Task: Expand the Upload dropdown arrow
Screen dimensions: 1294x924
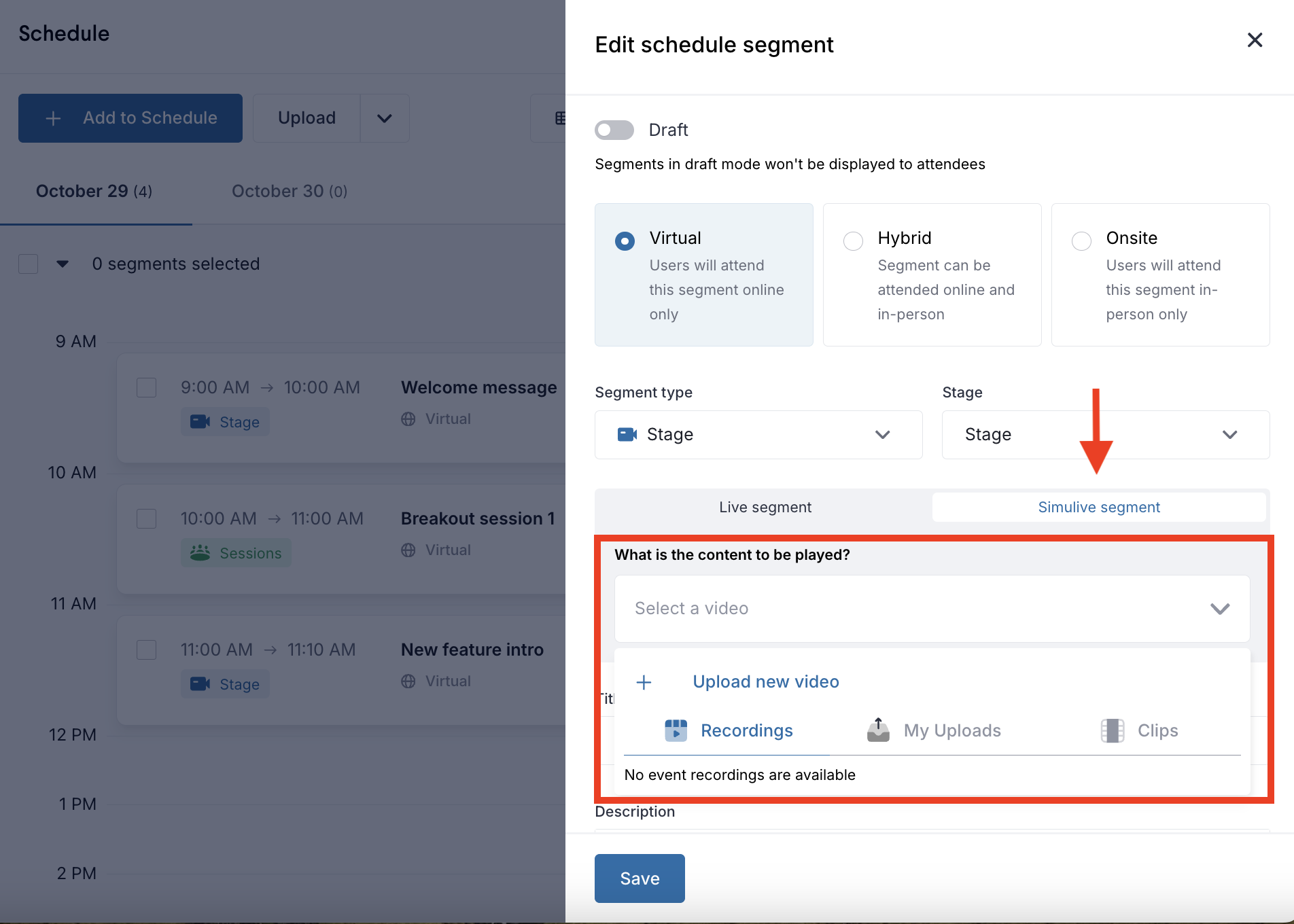Action: click(x=385, y=118)
